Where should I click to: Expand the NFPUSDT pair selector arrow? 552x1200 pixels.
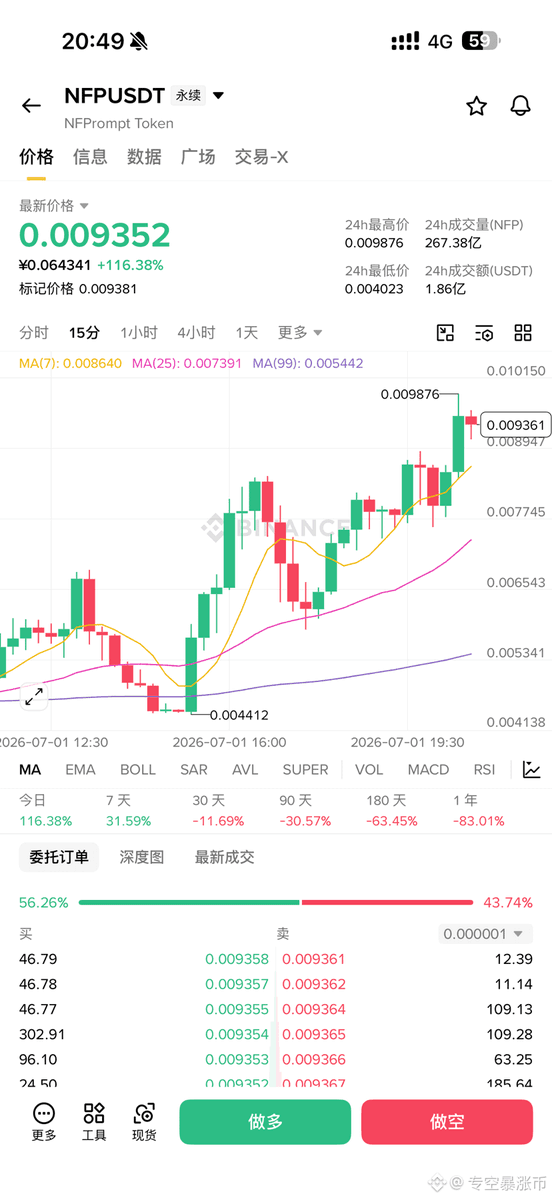219,96
